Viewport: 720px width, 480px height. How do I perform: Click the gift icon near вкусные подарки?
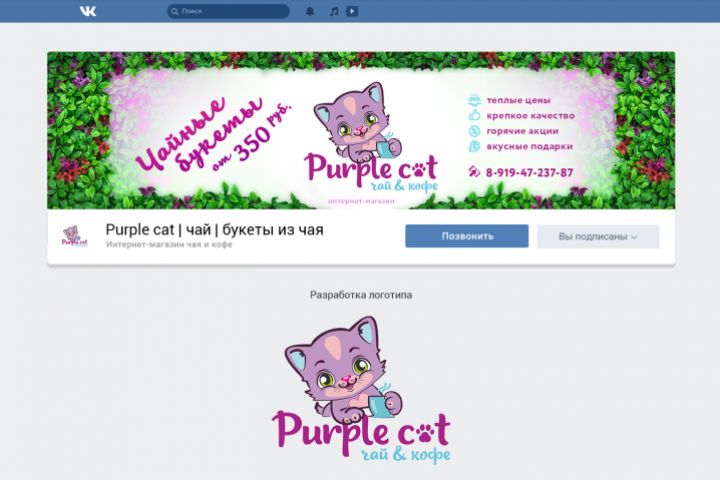tap(474, 146)
